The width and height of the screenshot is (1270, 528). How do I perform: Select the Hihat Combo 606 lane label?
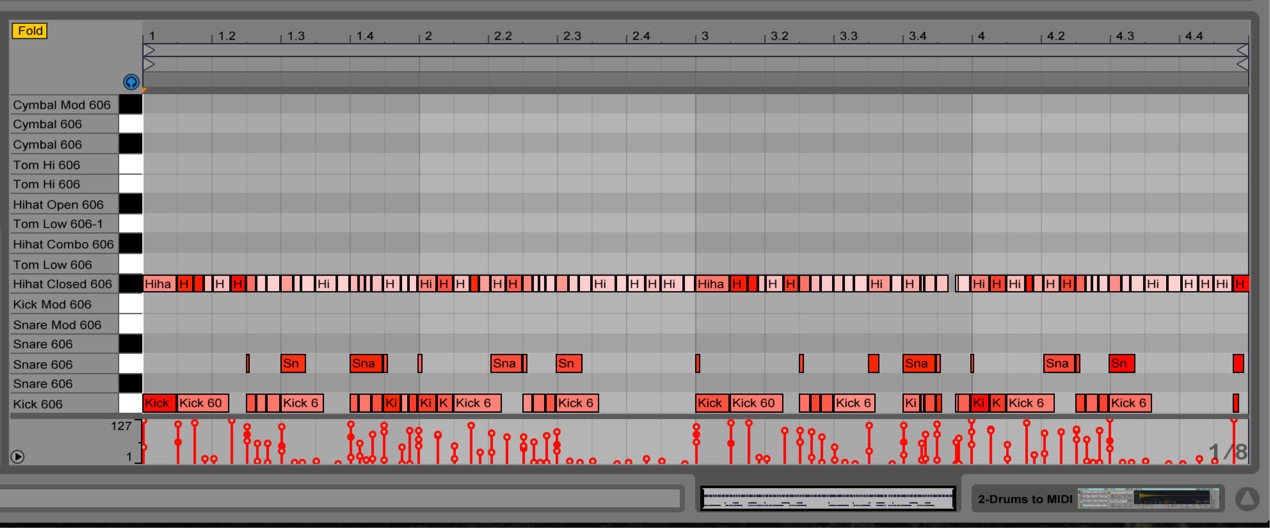coord(63,244)
